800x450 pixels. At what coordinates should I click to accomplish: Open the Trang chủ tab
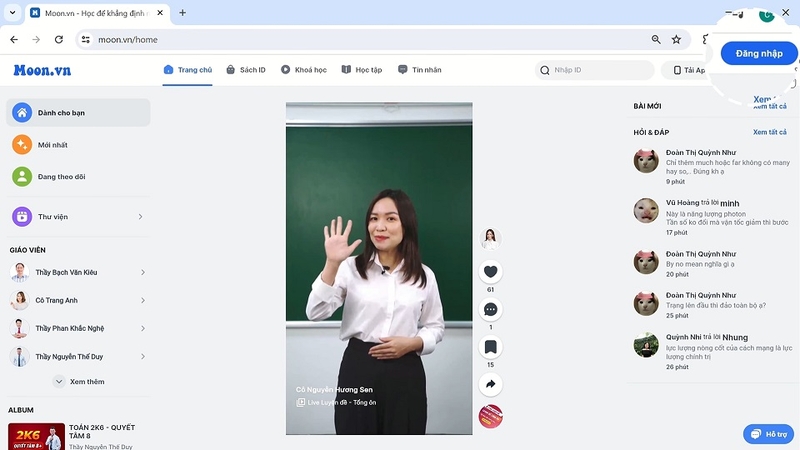[x=187, y=70]
